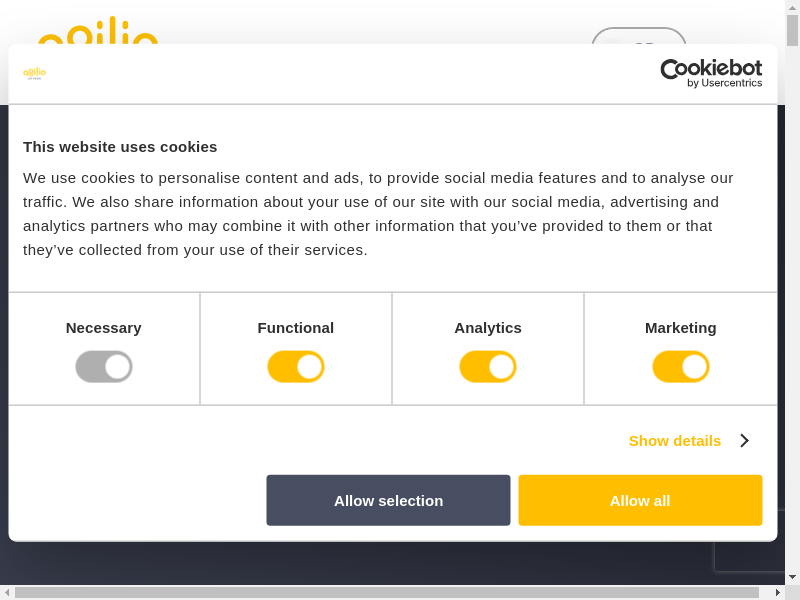Expand the chevron arrow beside Show details

tap(744, 440)
